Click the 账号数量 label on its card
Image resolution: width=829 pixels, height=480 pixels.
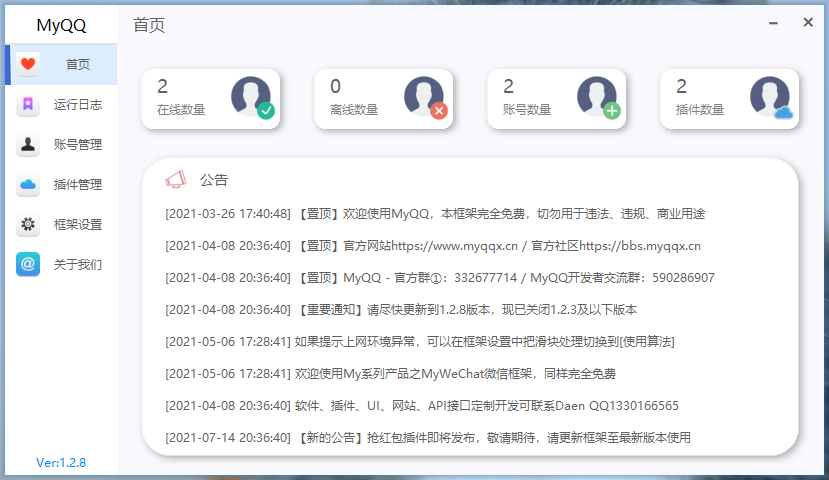pos(527,109)
